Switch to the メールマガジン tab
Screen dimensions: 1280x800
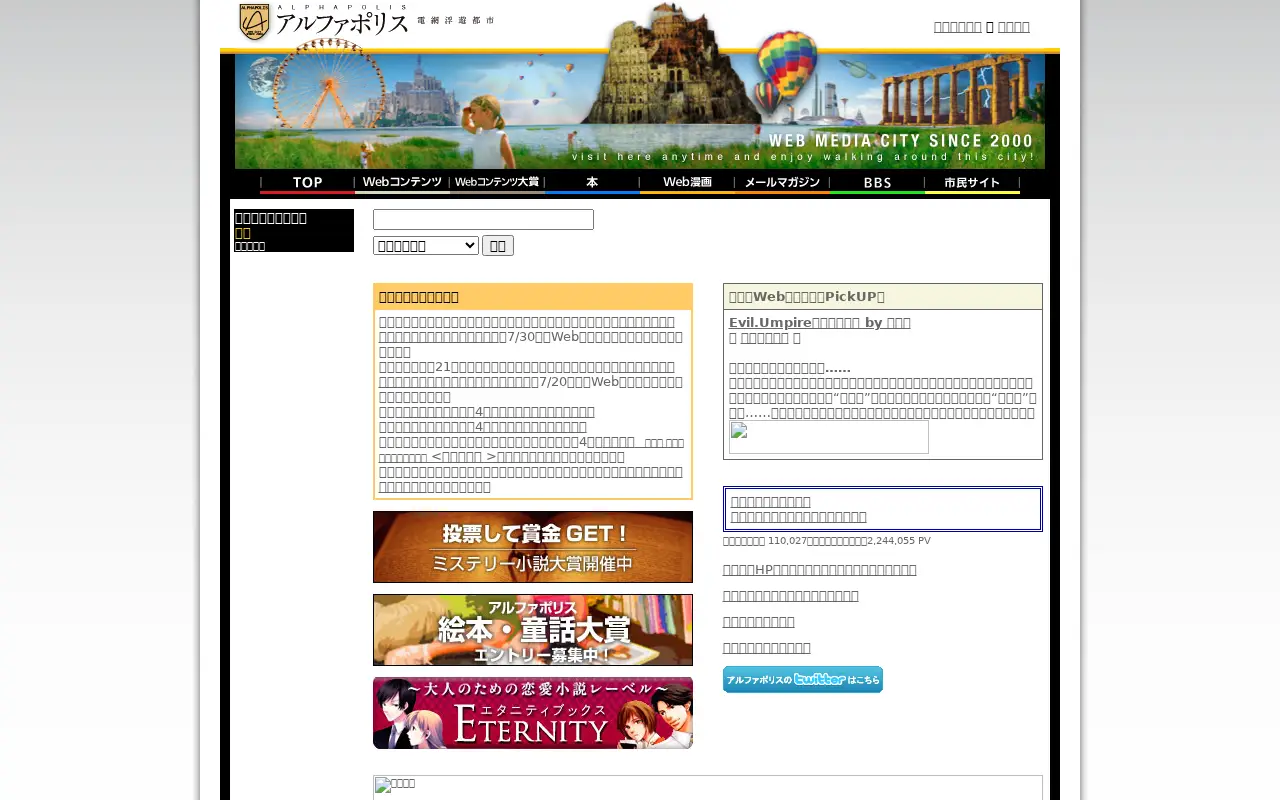pyautogui.click(x=782, y=183)
